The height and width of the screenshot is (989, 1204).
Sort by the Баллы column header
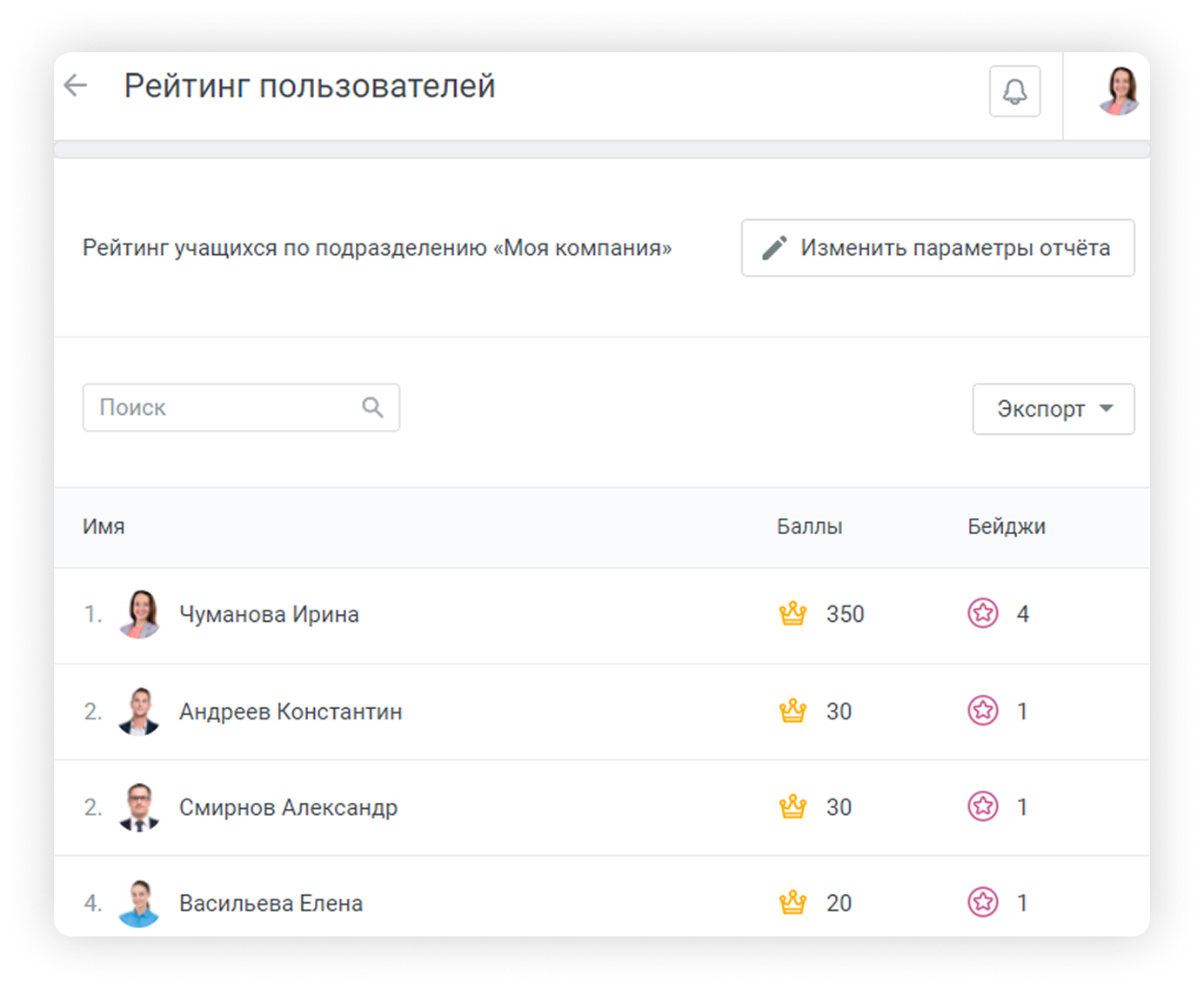pyautogui.click(x=809, y=527)
